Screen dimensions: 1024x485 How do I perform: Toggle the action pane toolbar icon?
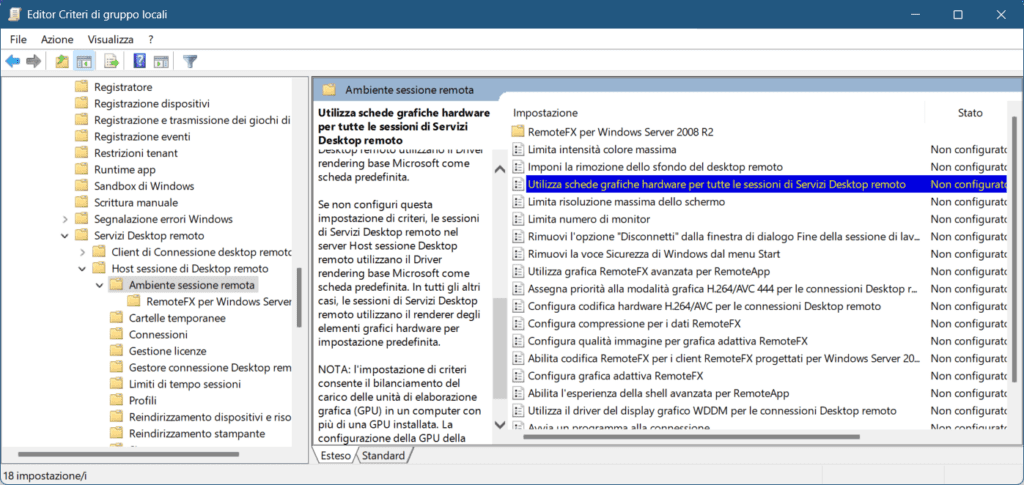coord(161,61)
